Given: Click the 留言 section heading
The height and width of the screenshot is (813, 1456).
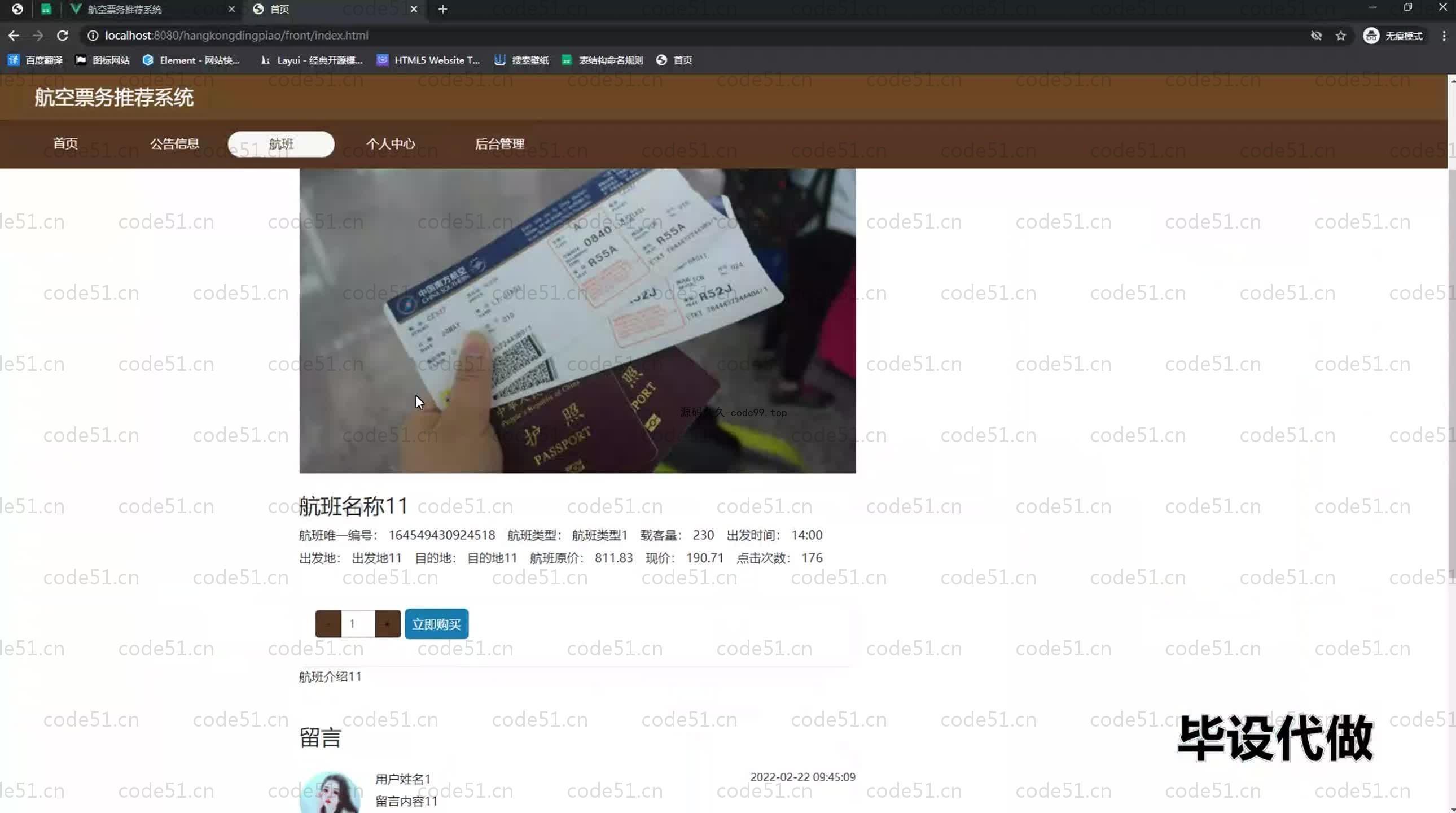Looking at the screenshot, I should tap(320, 738).
